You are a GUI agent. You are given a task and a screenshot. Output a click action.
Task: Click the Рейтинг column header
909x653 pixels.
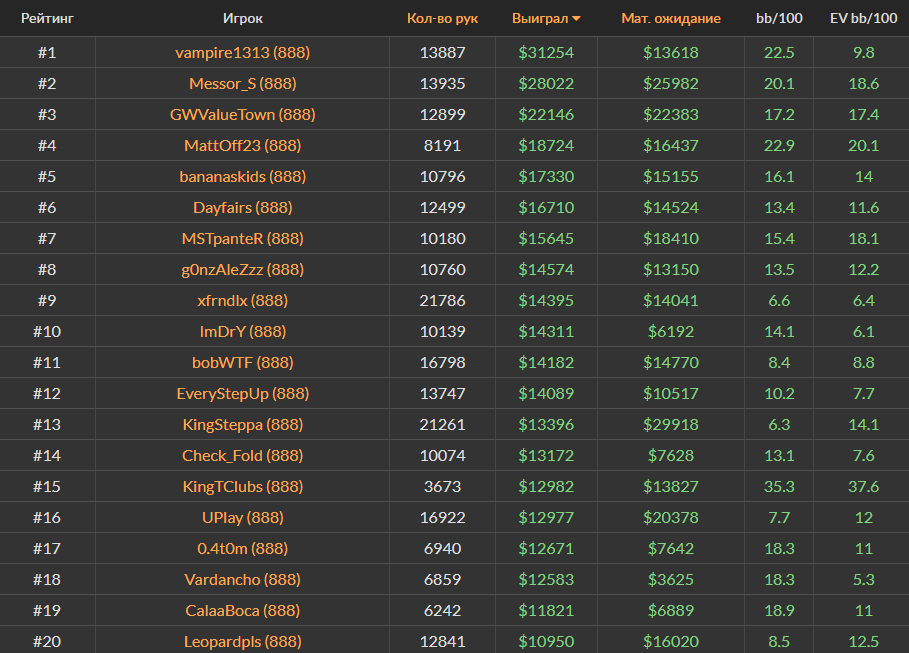(x=47, y=18)
